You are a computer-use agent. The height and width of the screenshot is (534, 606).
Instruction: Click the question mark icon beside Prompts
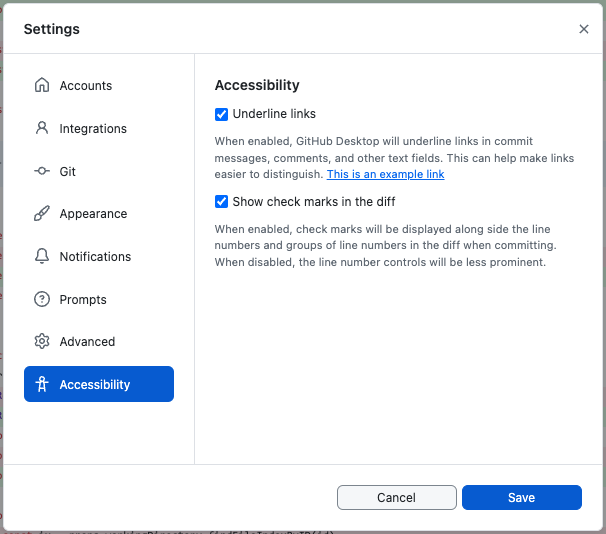point(42,299)
